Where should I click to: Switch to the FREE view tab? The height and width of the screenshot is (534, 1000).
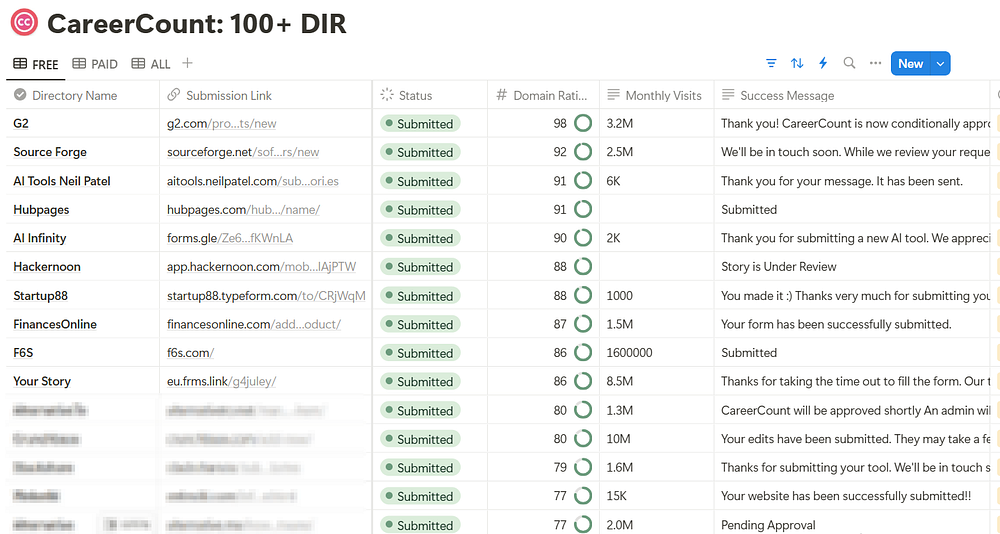point(36,64)
